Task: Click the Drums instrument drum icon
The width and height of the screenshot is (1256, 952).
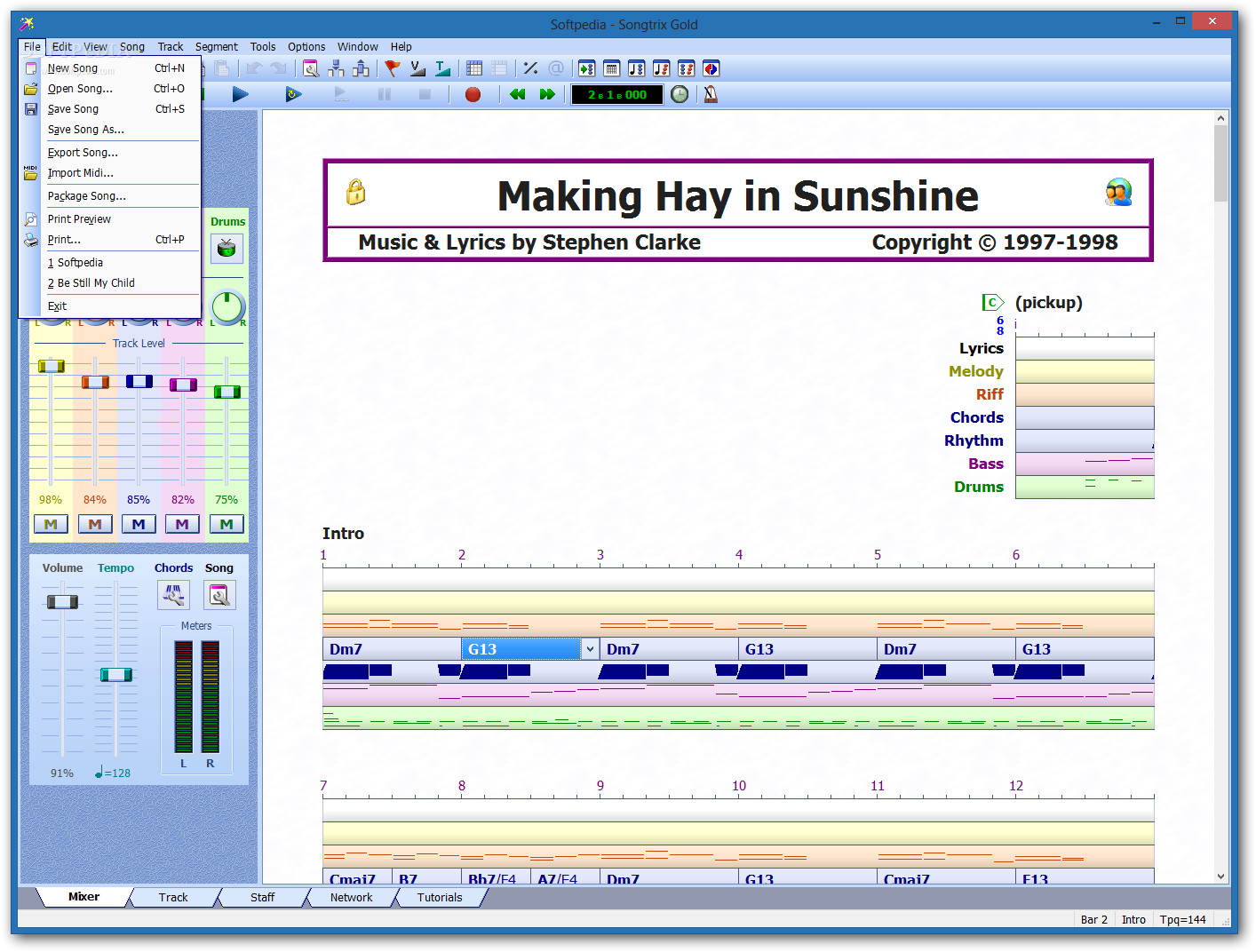Action: point(227,248)
